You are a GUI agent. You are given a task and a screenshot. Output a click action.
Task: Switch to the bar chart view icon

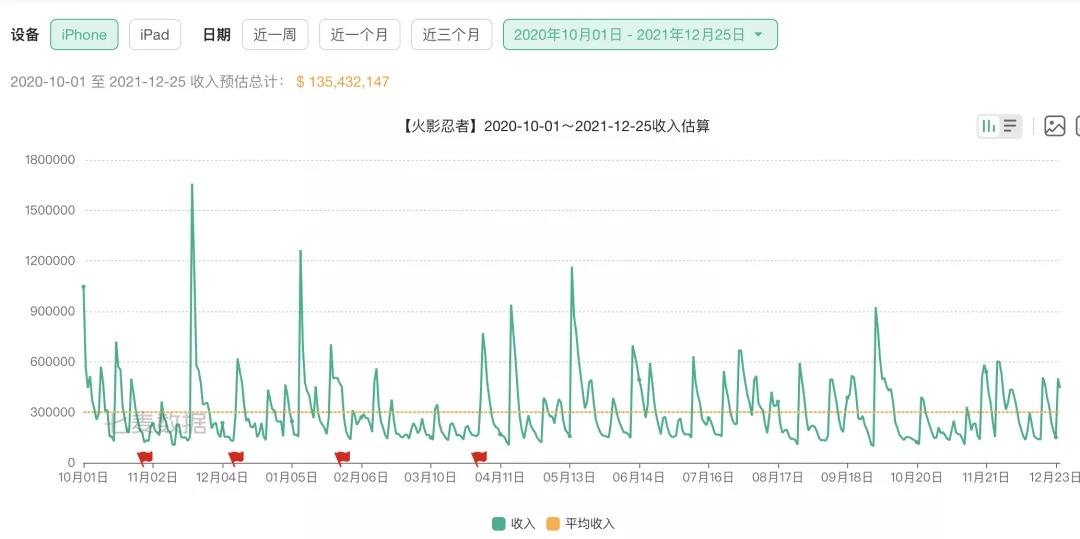tap(988, 126)
